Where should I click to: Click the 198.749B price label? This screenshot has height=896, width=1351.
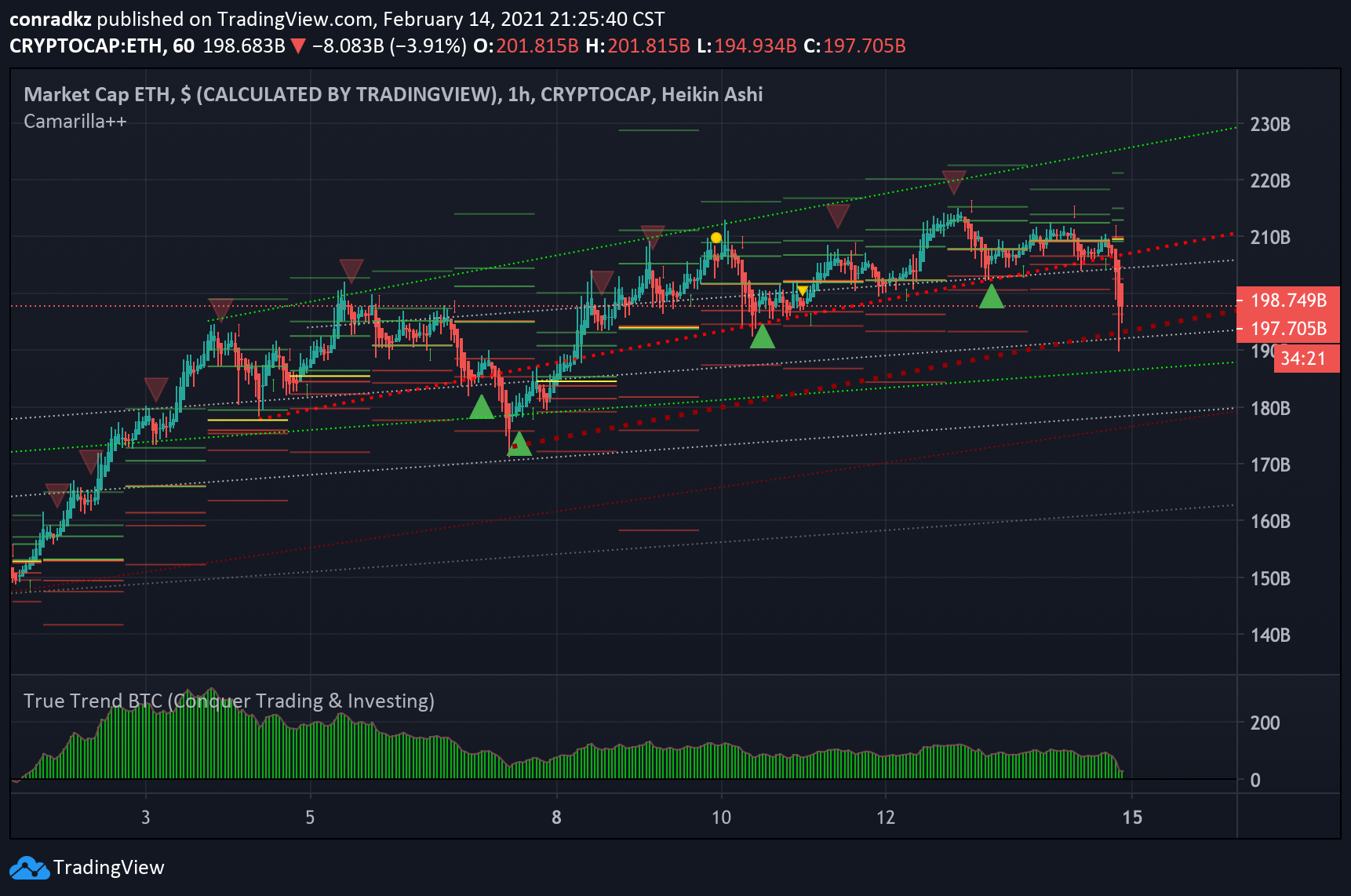[1288, 300]
